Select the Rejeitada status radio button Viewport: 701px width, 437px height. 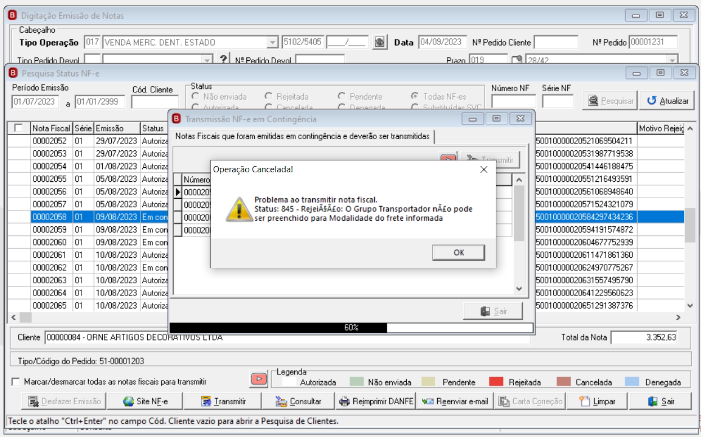coord(268,96)
